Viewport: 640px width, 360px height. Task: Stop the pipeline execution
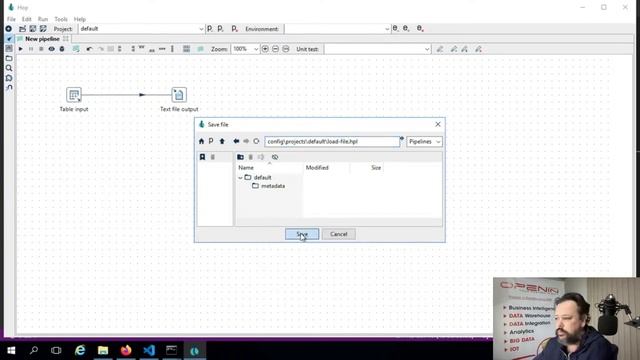[41, 49]
